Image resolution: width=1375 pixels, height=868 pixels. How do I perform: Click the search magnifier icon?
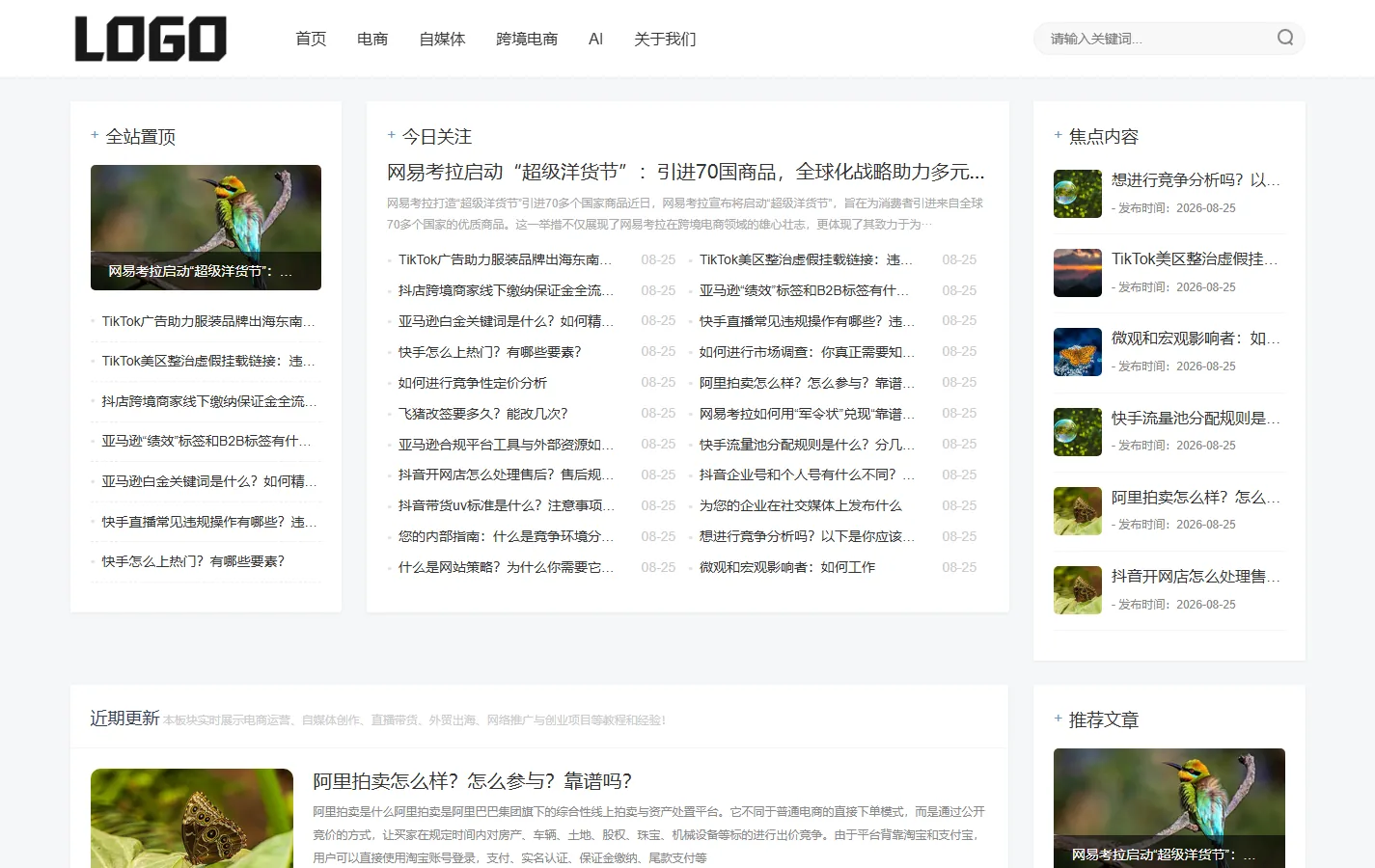[1285, 38]
